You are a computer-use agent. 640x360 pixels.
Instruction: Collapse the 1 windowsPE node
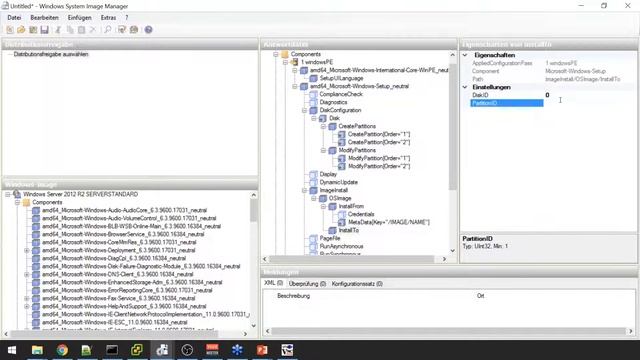tap(285, 62)
